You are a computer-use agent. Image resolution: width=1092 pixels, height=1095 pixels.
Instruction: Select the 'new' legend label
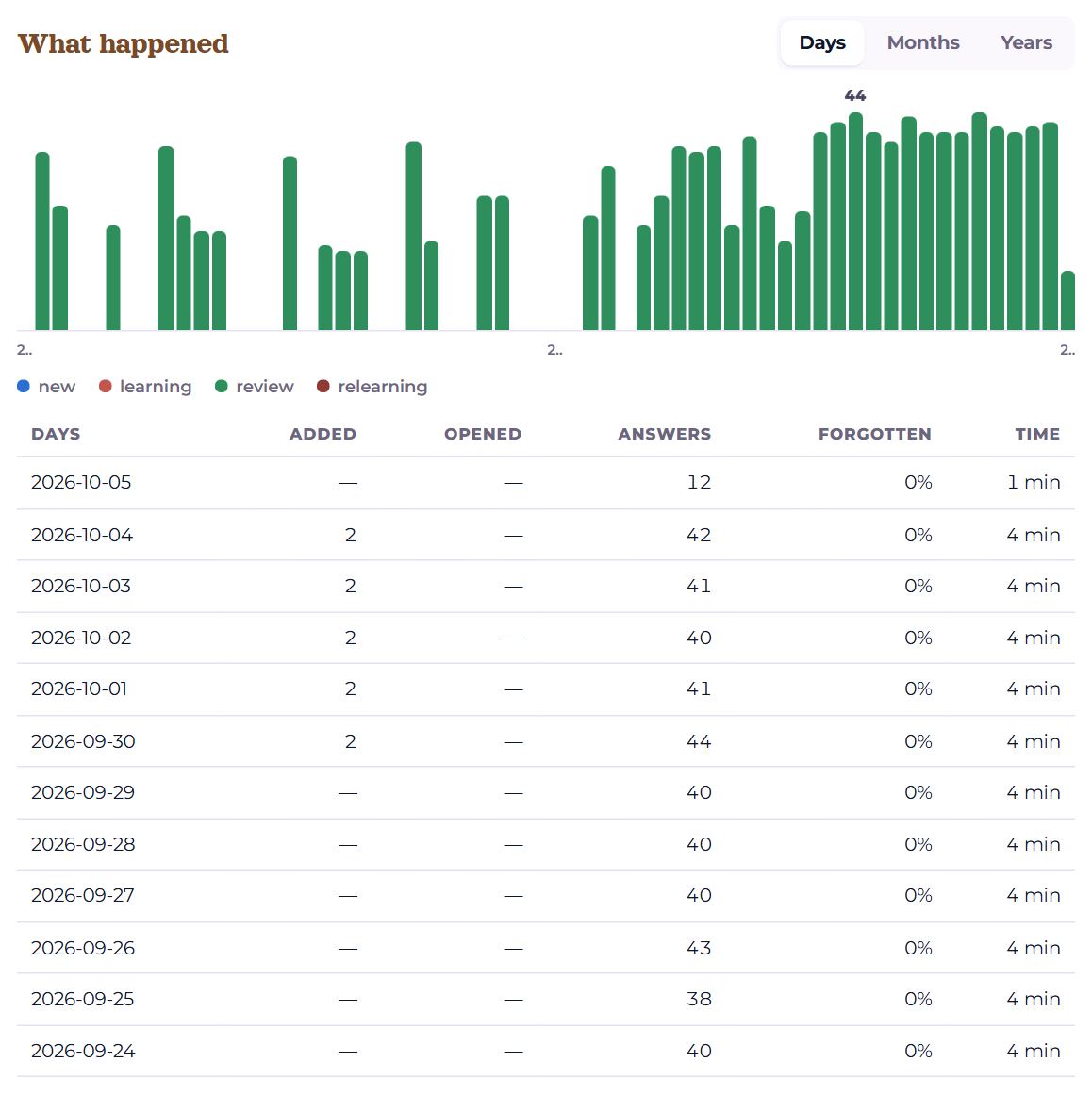click(57, 386)
